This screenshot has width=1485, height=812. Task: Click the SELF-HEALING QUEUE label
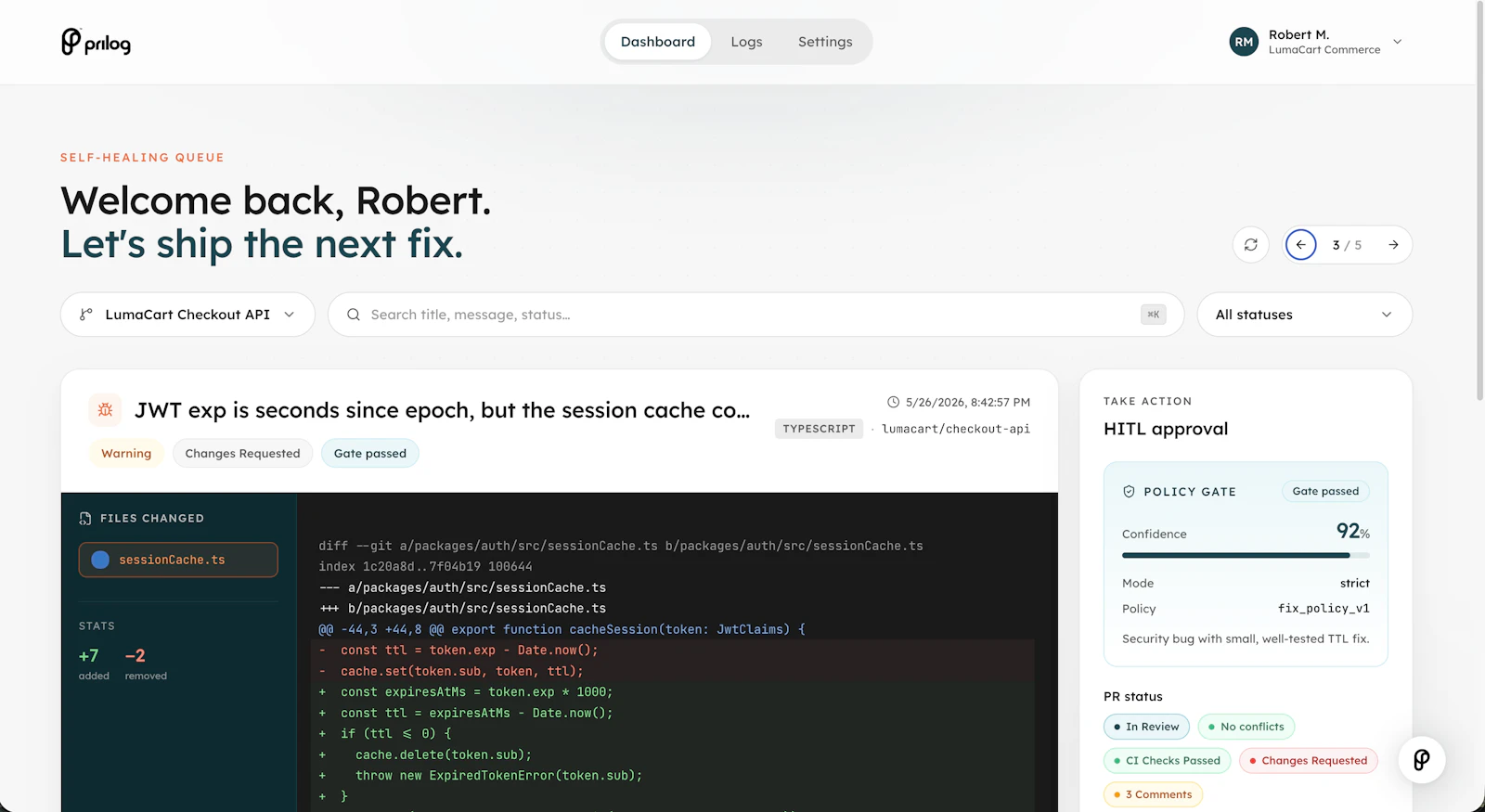(x=142, y=158)
